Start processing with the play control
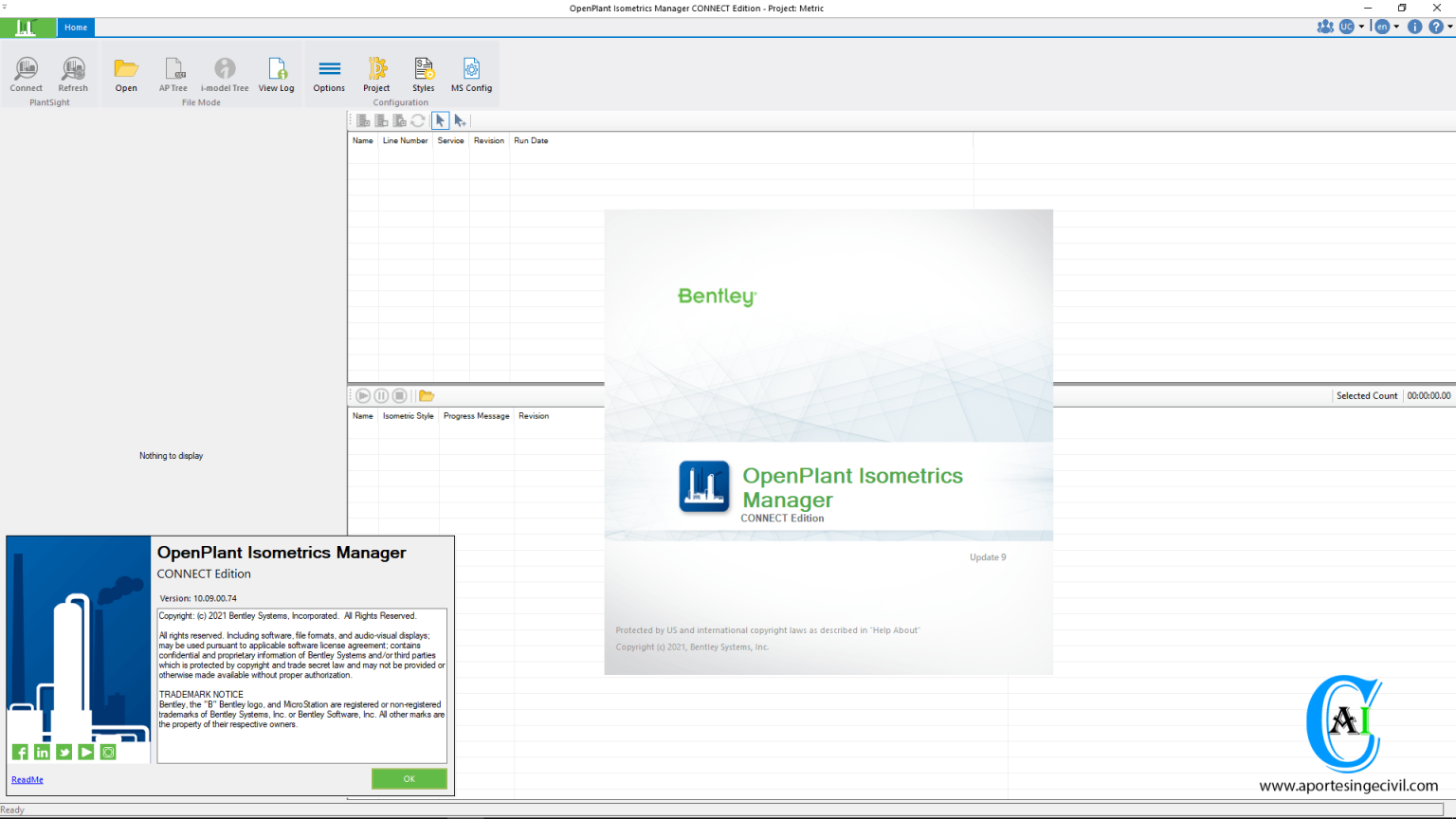 click(363, 395)
